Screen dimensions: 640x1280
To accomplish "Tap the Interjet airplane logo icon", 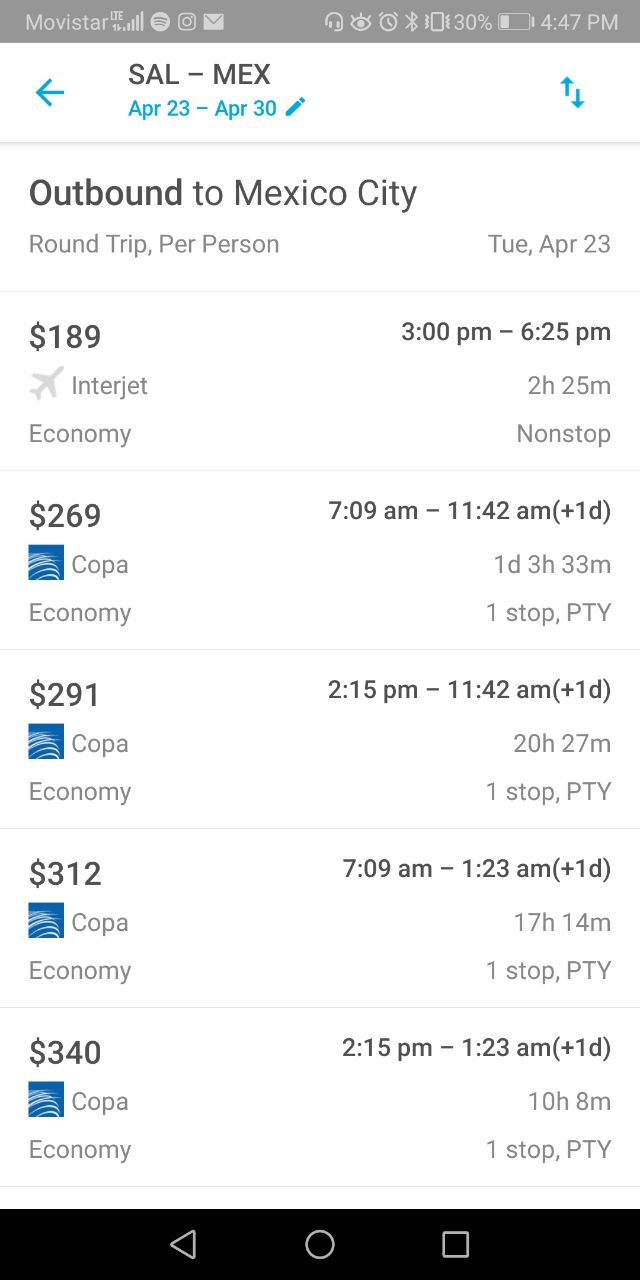I will [46, 384].
